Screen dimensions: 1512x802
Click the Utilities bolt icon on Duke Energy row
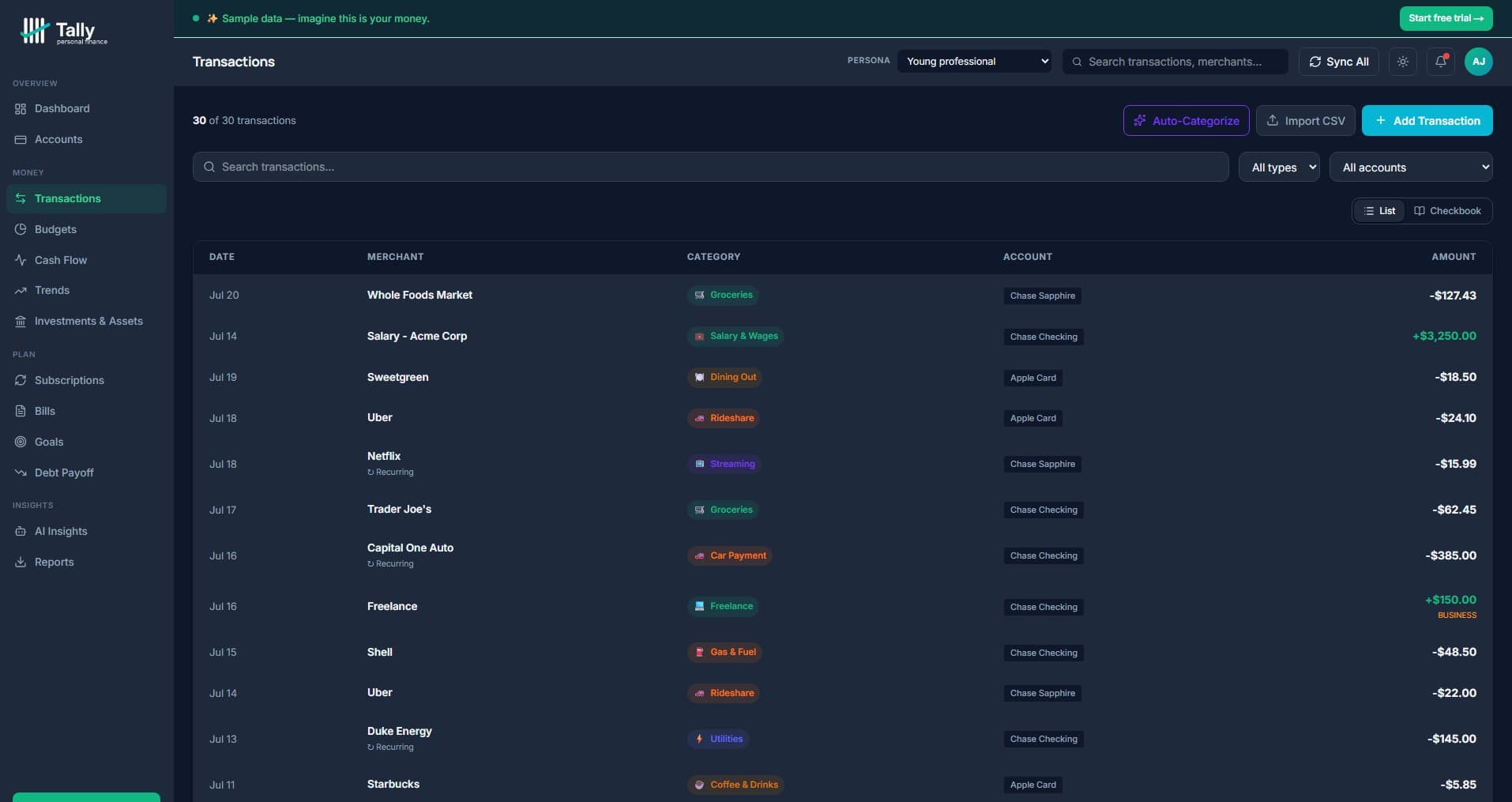699,740
